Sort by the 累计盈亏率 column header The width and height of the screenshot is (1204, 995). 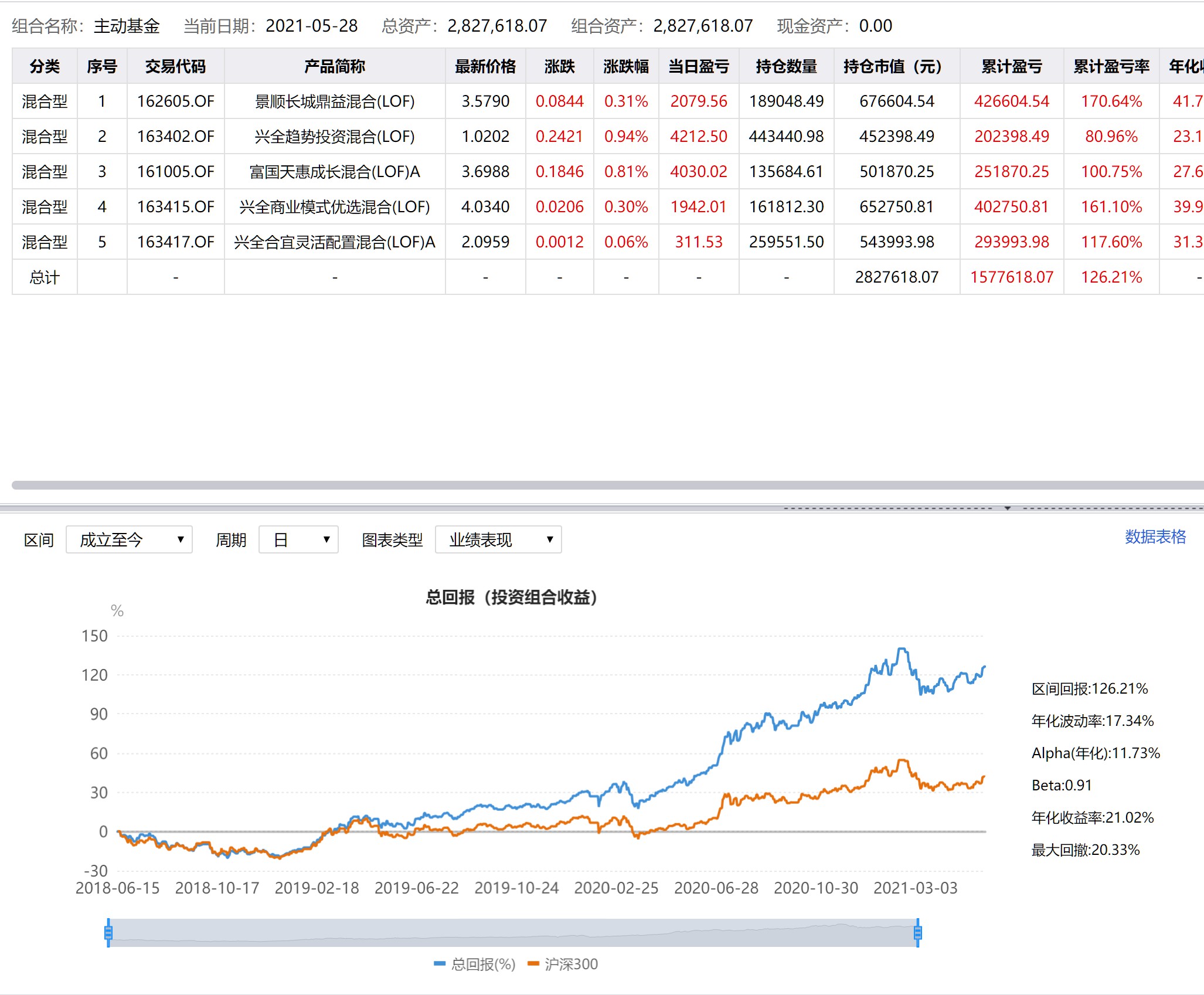1111,66
